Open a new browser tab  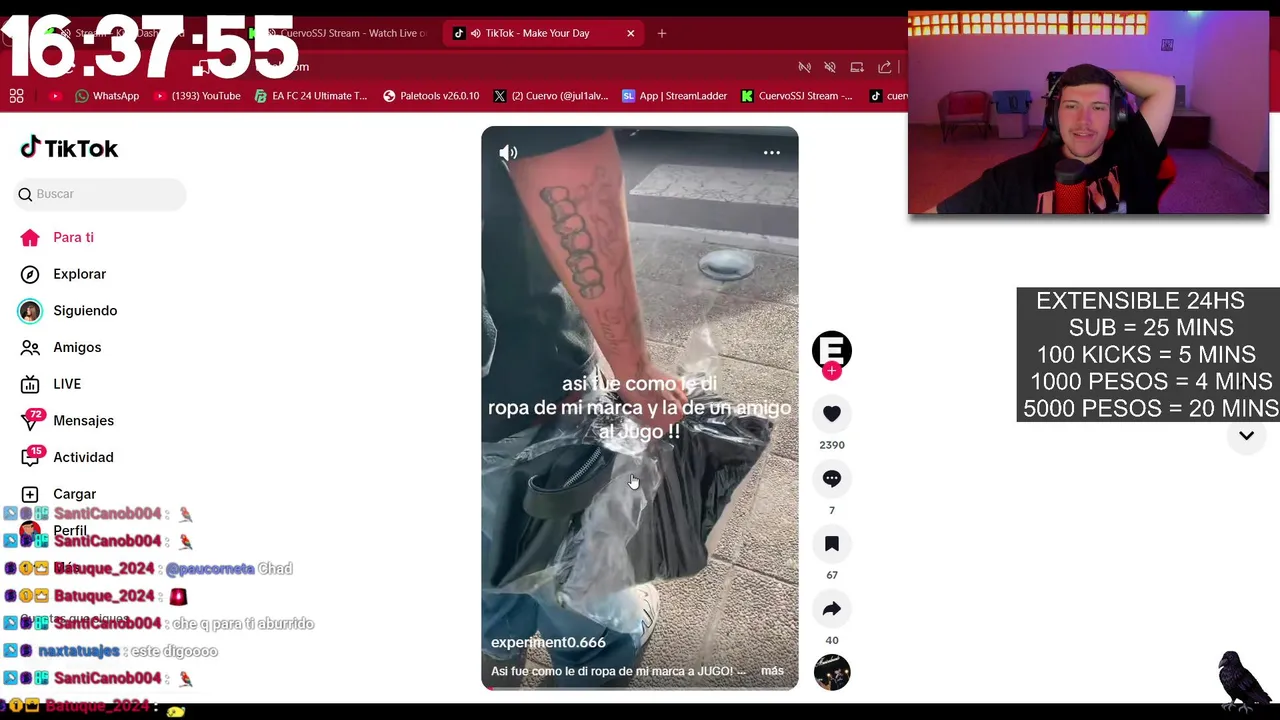(x=661, y=33)
